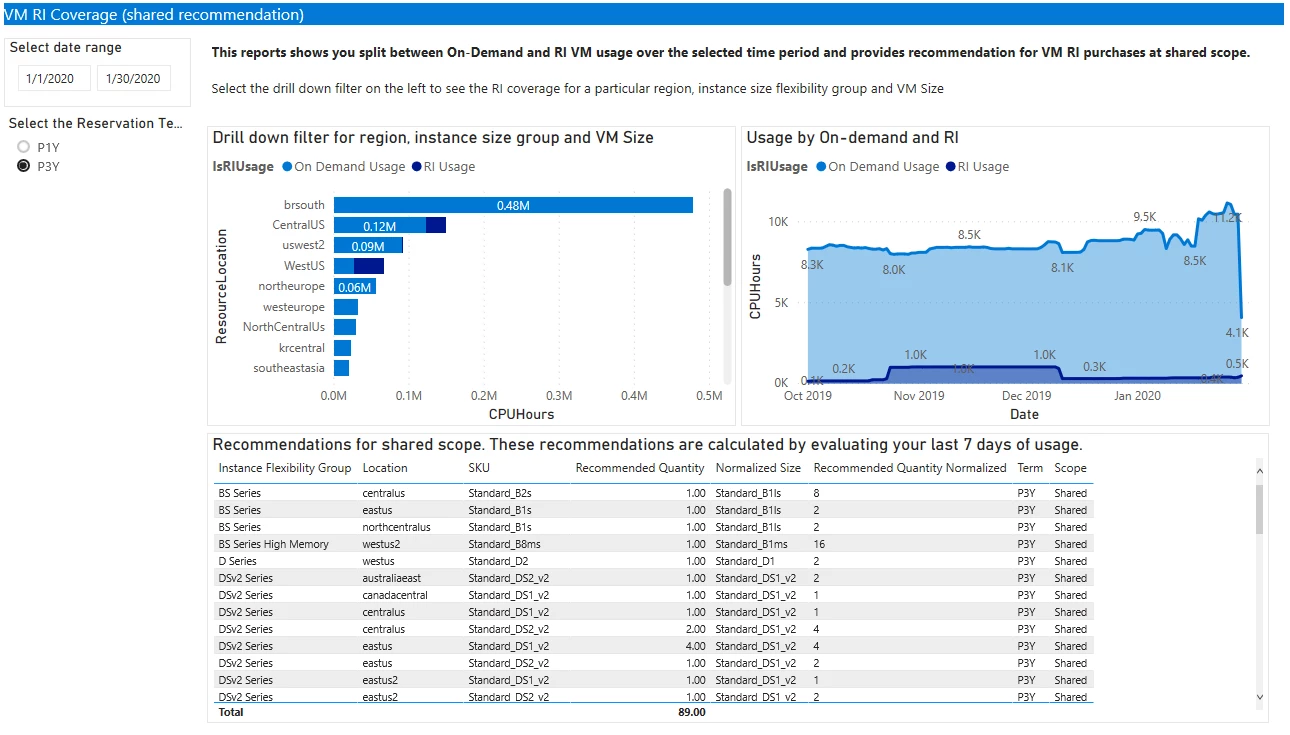Click the WestUS RI Usage dark bar segment
Image resolution: width=1290 pixels, height=735 pixels.
point(369,266)
